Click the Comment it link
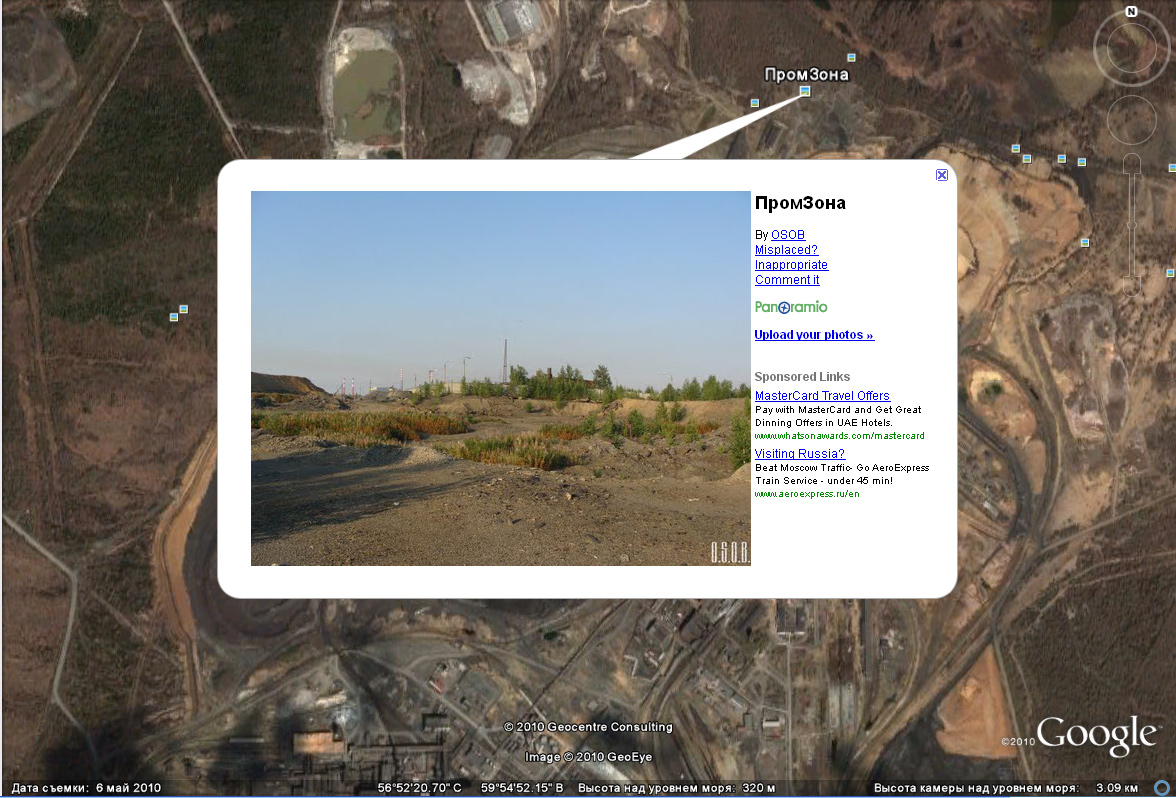Image resolution: width=1176 pixels, height=798 pixels. pos(787,280)
